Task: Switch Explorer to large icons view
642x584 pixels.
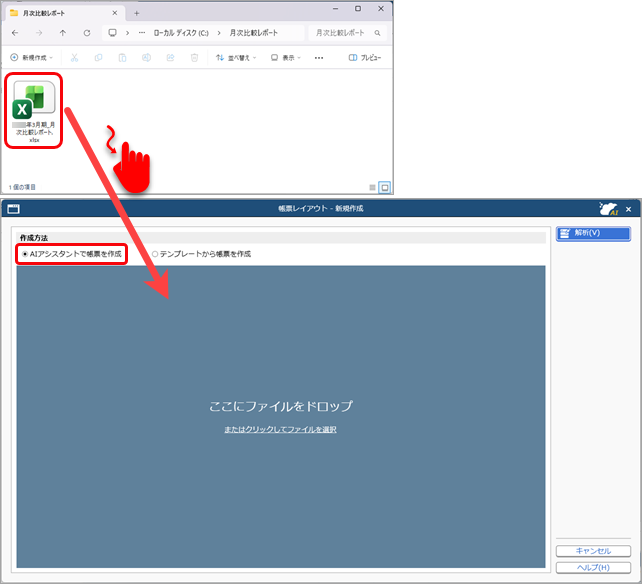Action: coord(384,188)
